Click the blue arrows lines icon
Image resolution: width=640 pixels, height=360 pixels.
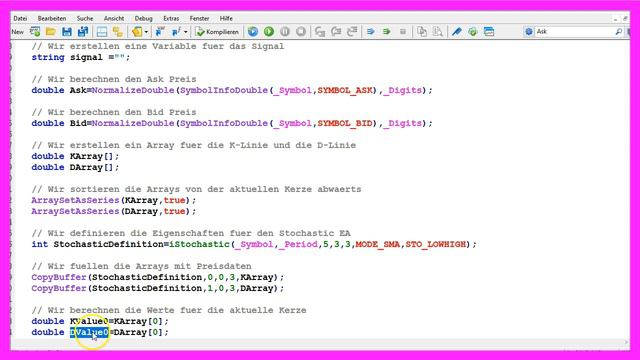tap(371, 31)
